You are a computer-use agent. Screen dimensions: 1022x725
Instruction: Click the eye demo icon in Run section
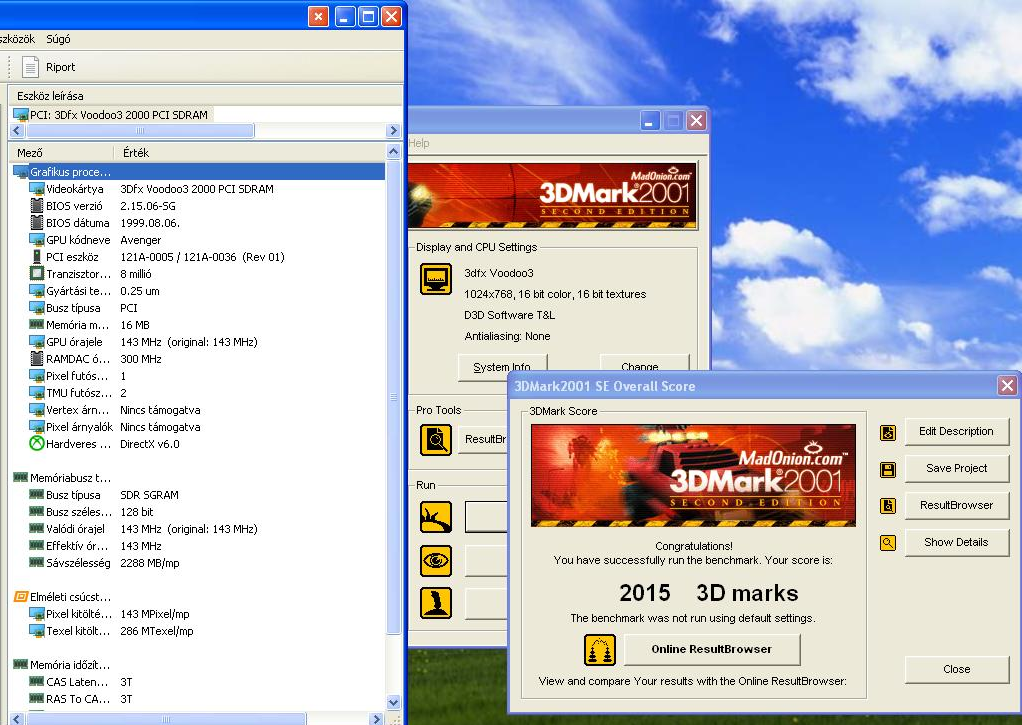pos(436,561)
